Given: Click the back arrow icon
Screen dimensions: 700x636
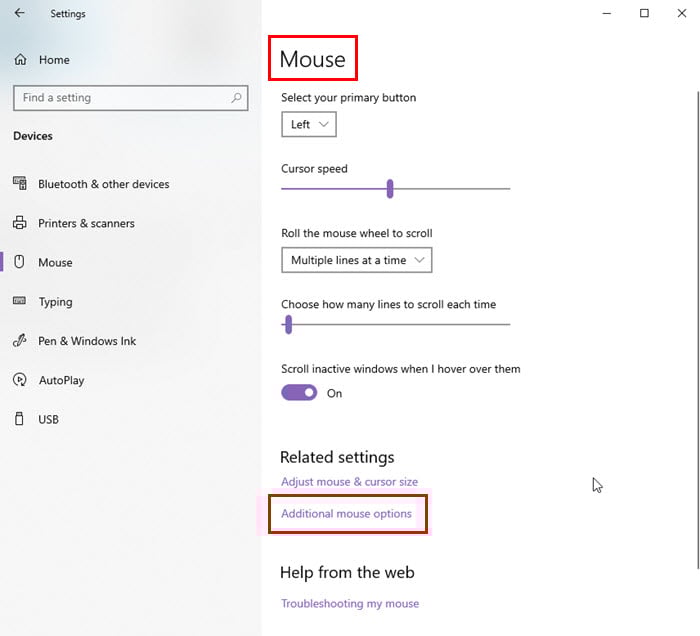Looking at the screenshot, I should point(19,13).
